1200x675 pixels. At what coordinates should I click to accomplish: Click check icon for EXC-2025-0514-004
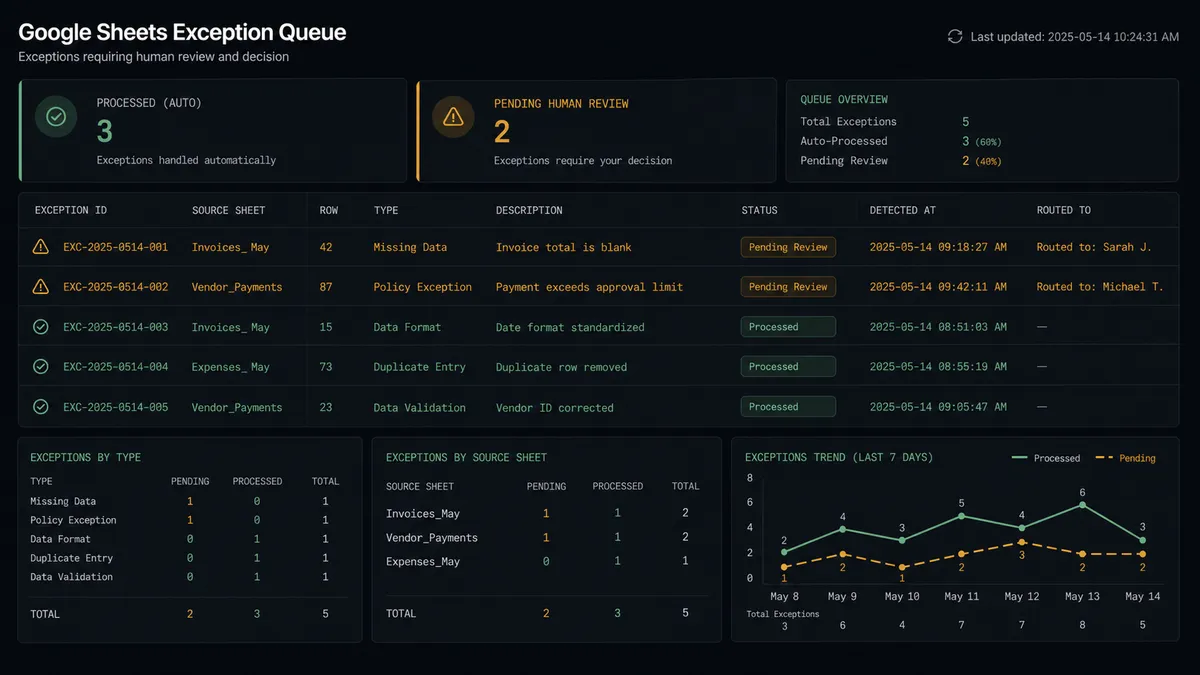pos(41,367)
